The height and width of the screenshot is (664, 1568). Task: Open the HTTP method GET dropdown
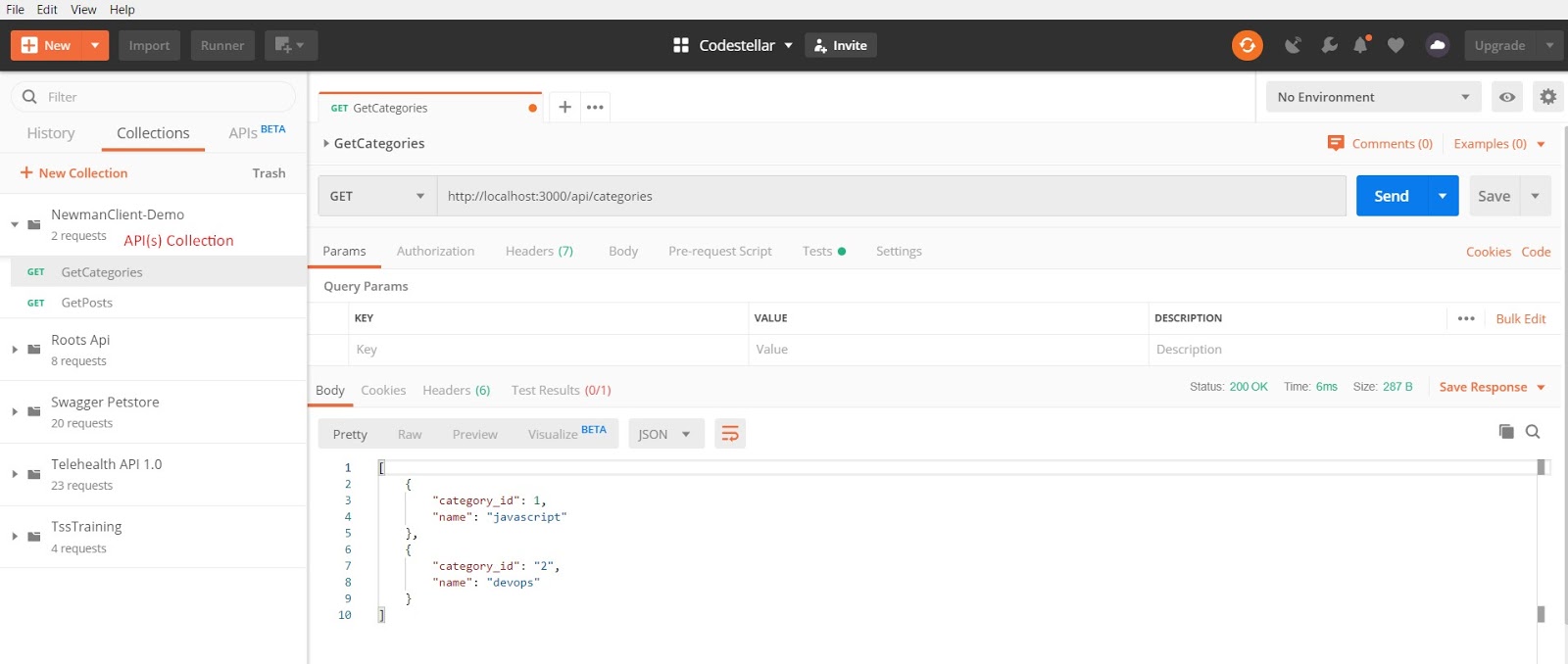pyautogui.click(x=377, y=196)
